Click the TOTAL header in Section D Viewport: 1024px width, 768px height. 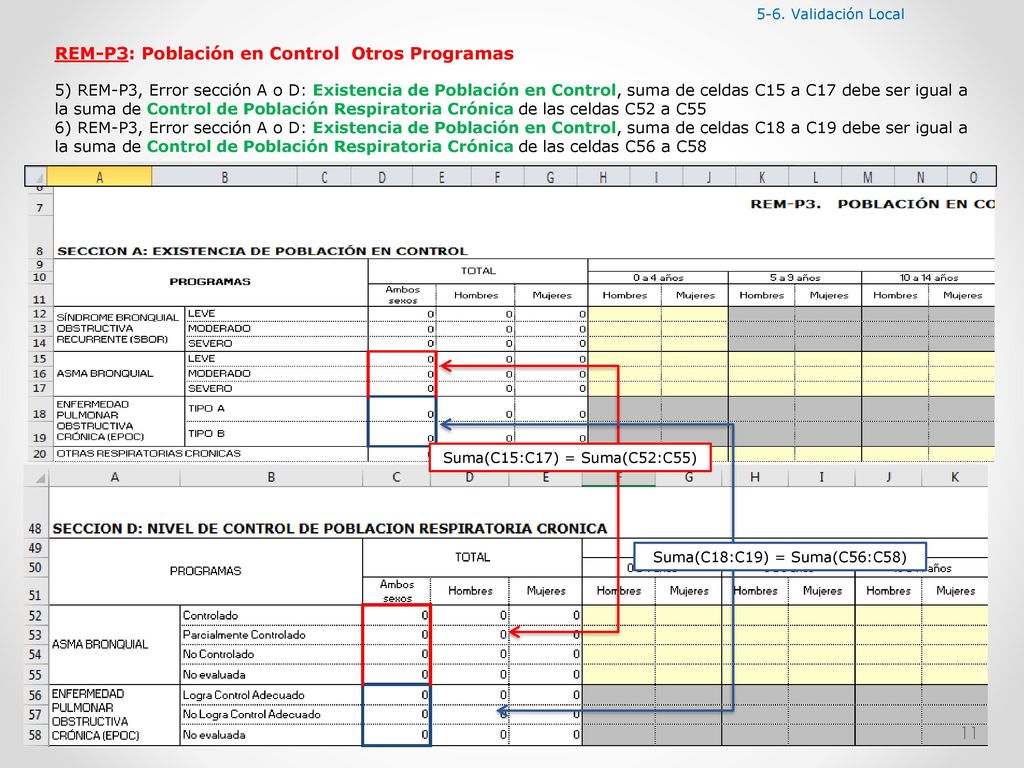[472, 557]
